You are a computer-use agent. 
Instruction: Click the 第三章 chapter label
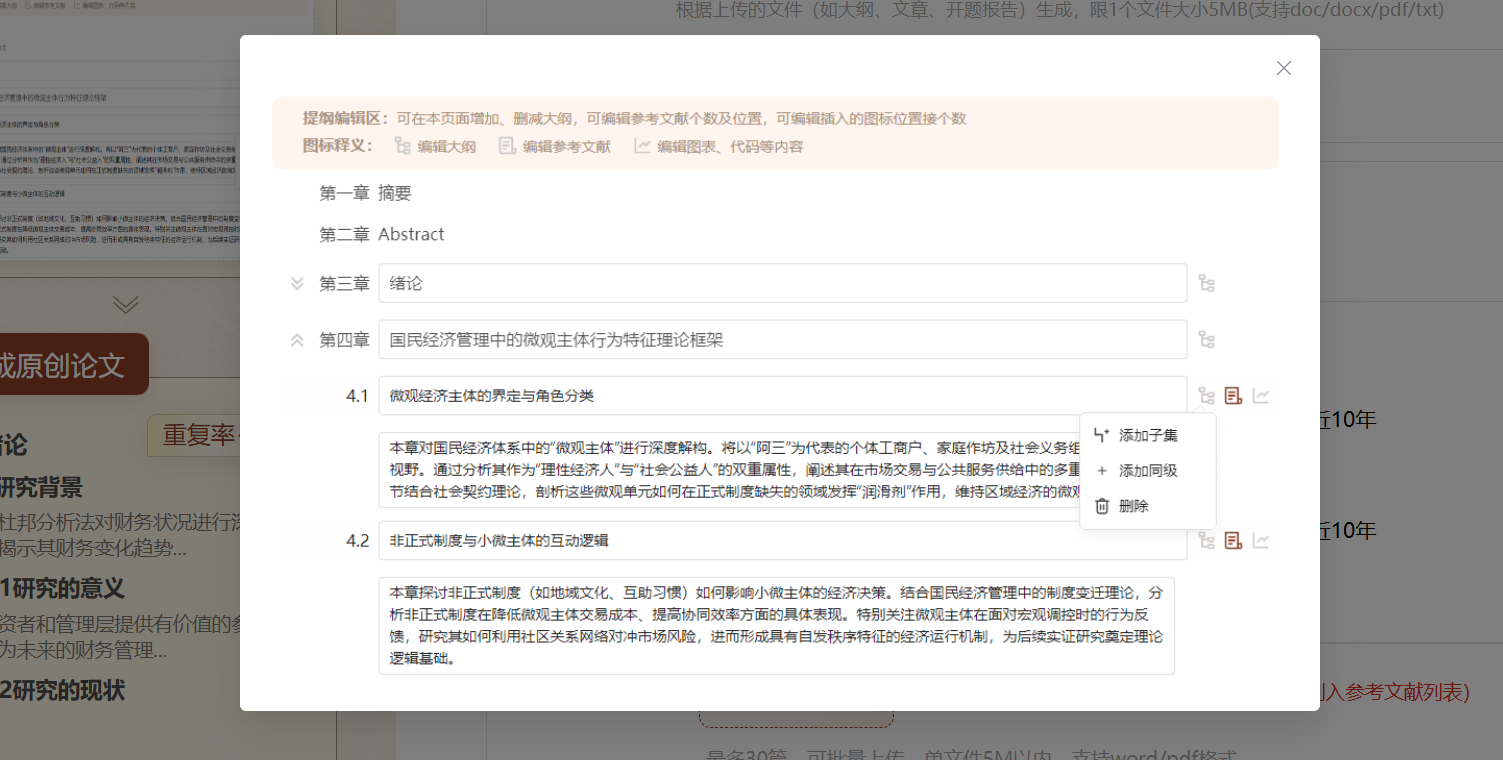[x=344, y=284]
